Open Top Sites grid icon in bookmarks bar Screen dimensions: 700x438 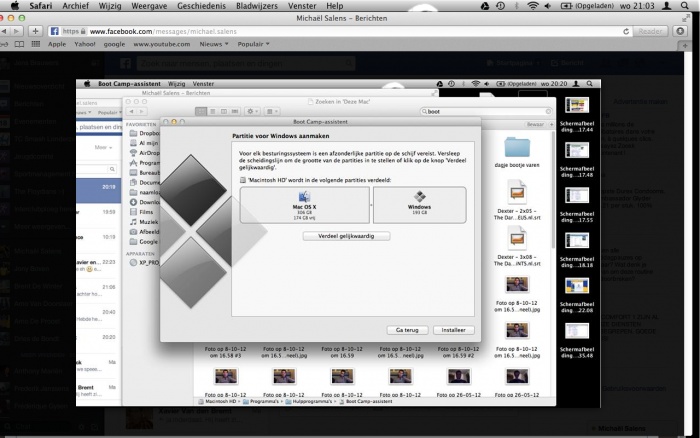tap(36, 44)
